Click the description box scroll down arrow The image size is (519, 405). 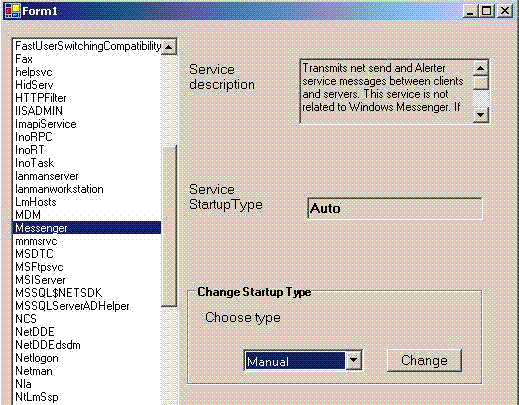point(481,115)
